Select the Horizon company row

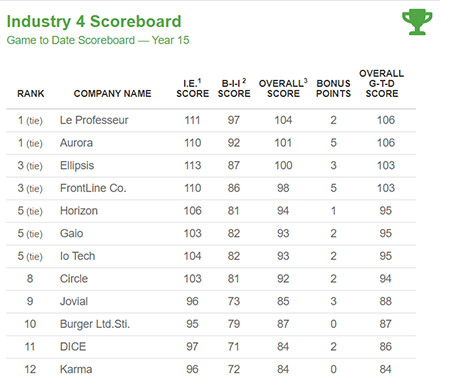(211, 211)
